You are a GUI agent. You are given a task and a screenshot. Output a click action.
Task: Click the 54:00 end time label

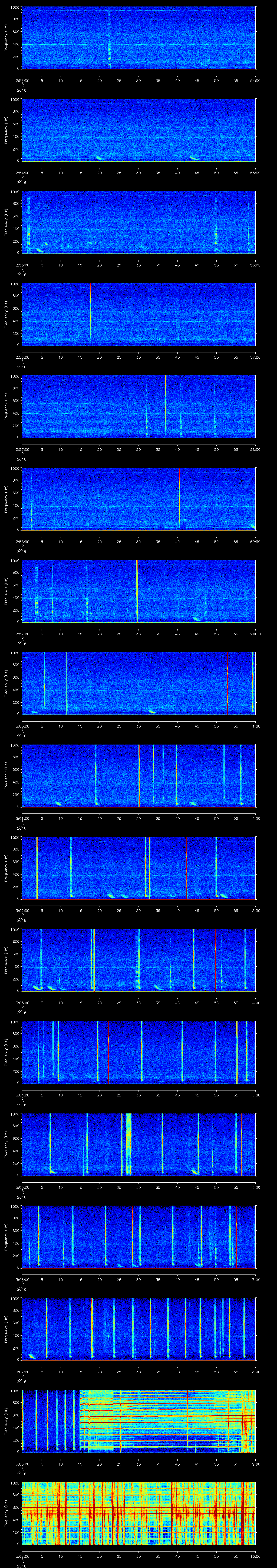click(256, 80)
